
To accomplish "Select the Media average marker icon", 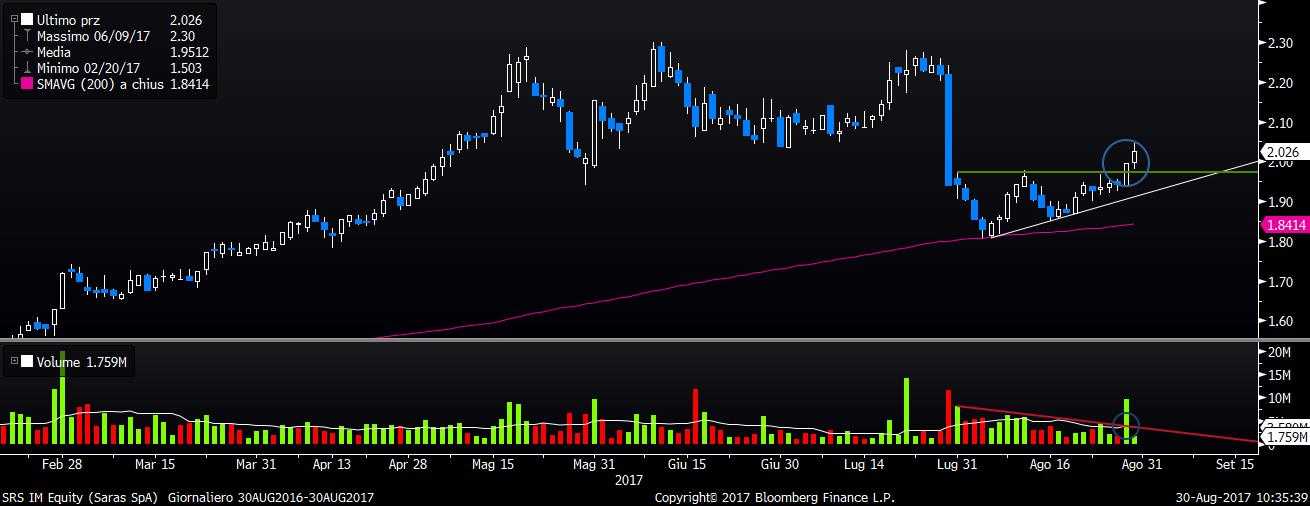I will [26, 51].
